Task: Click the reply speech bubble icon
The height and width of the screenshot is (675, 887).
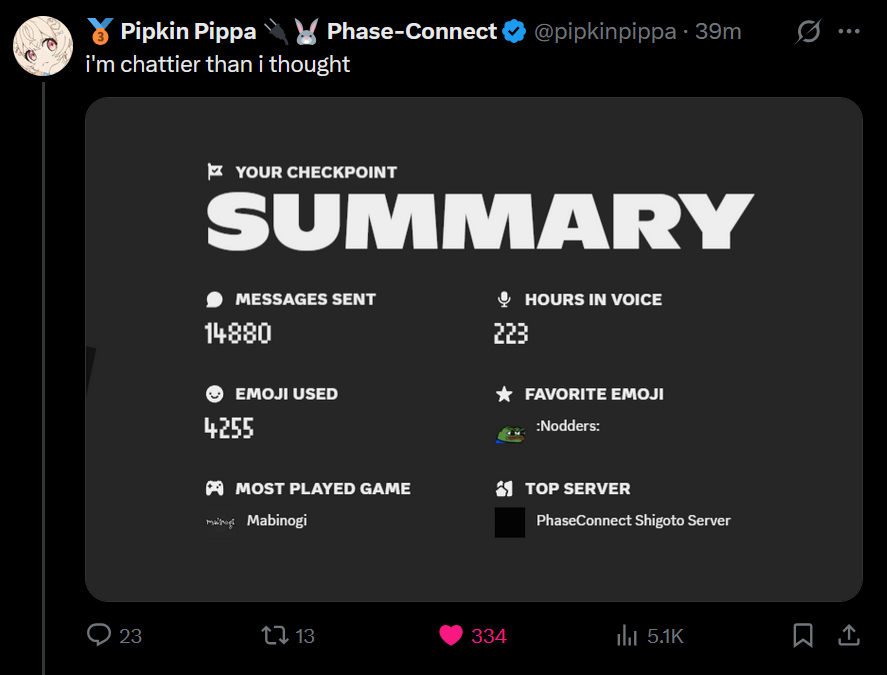Action: point(99,635)
